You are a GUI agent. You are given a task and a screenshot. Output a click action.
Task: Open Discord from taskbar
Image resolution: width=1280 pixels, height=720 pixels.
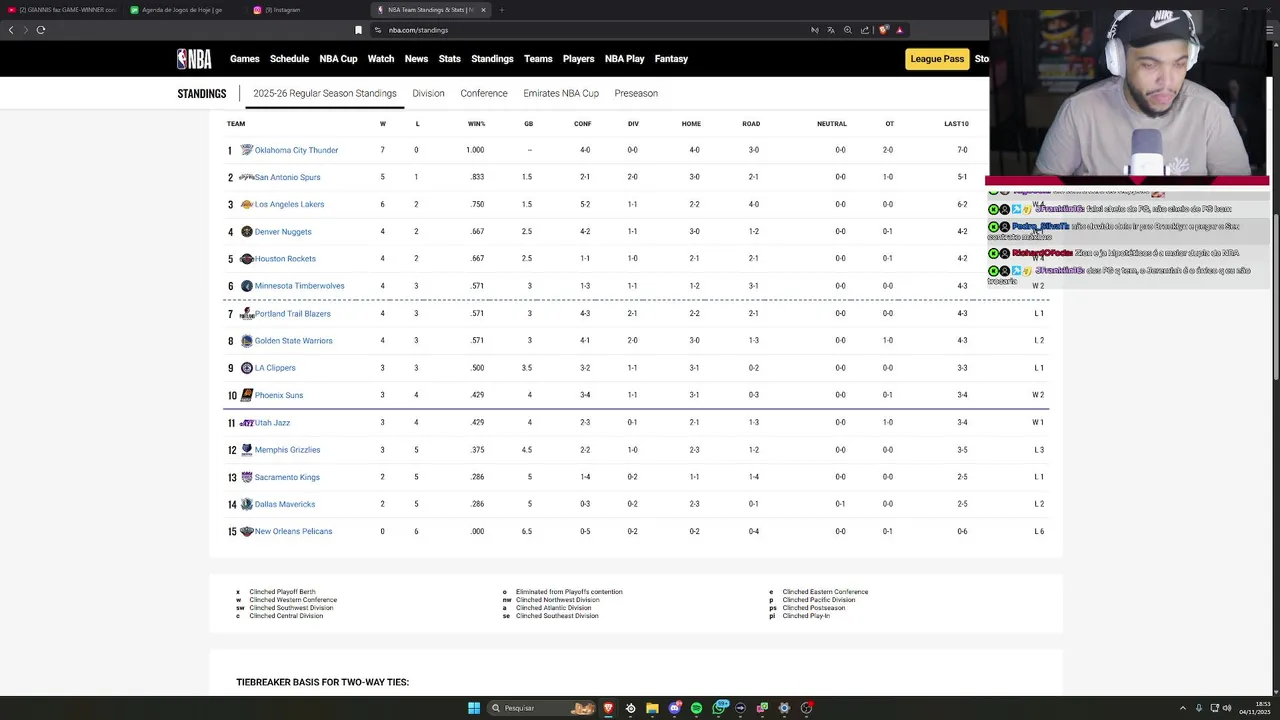(x=675, y=708)
